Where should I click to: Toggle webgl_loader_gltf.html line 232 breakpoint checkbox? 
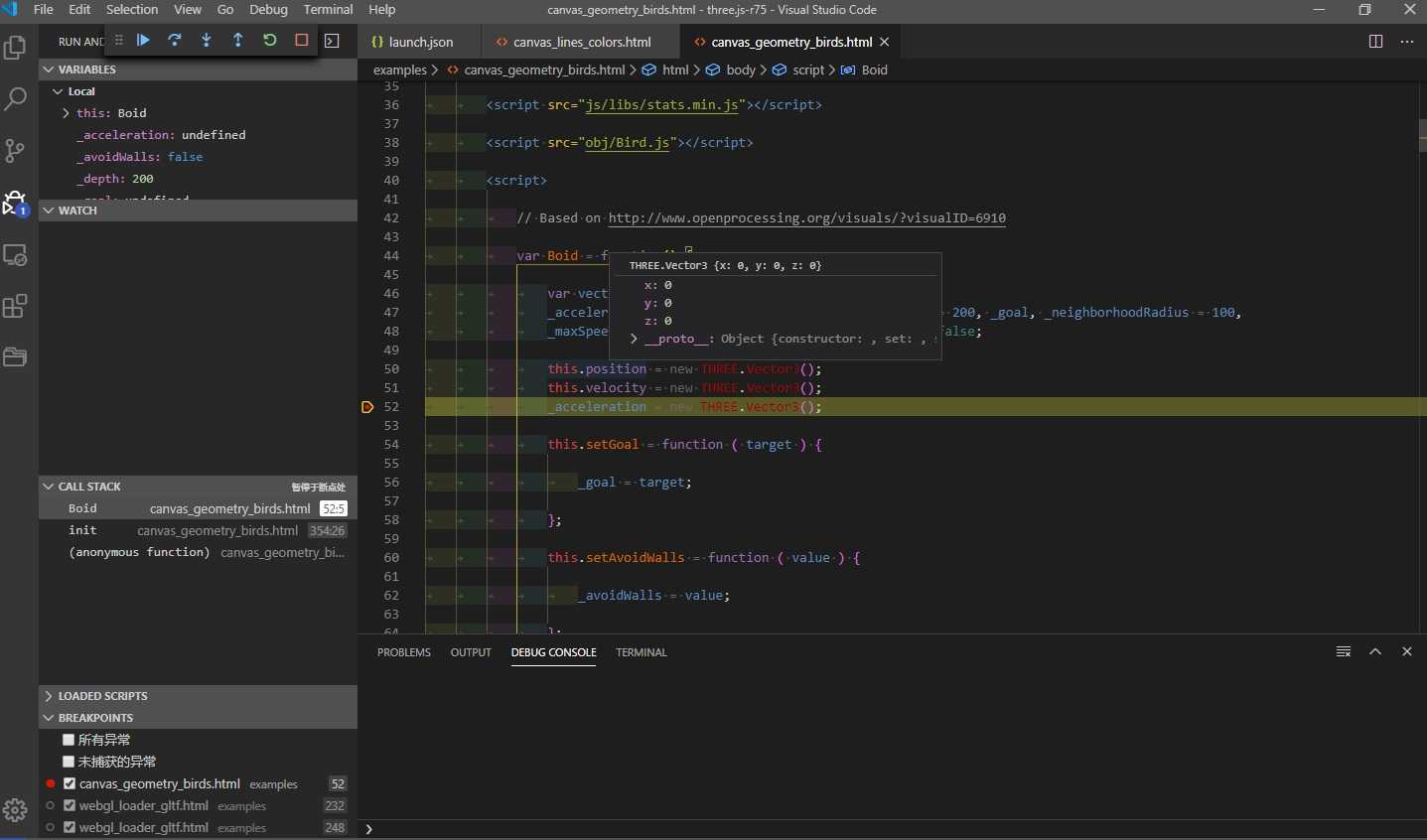[x=70, y=805]
